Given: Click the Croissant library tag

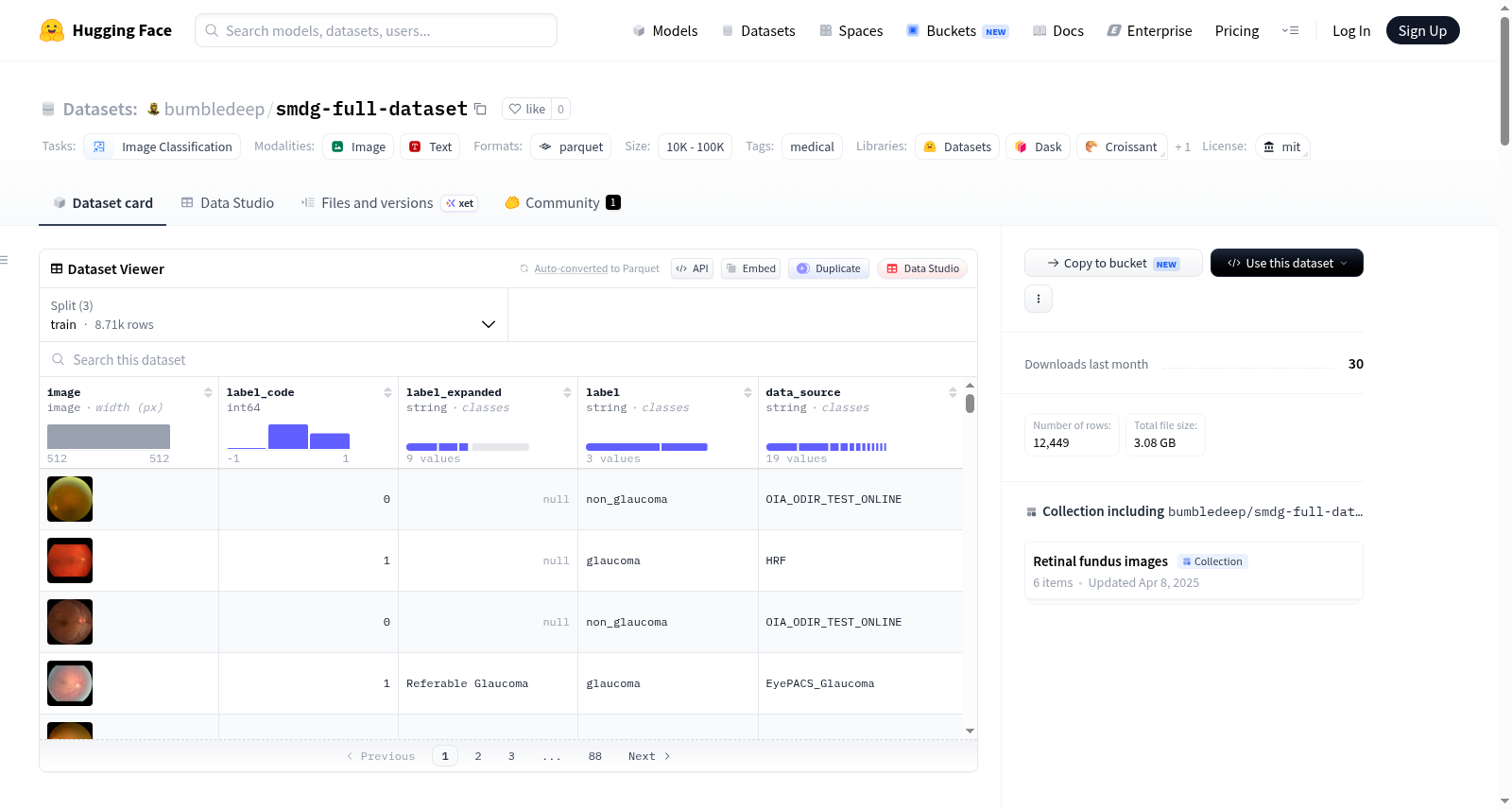Looking at the screenshot, I should (x=1121, y=146).
